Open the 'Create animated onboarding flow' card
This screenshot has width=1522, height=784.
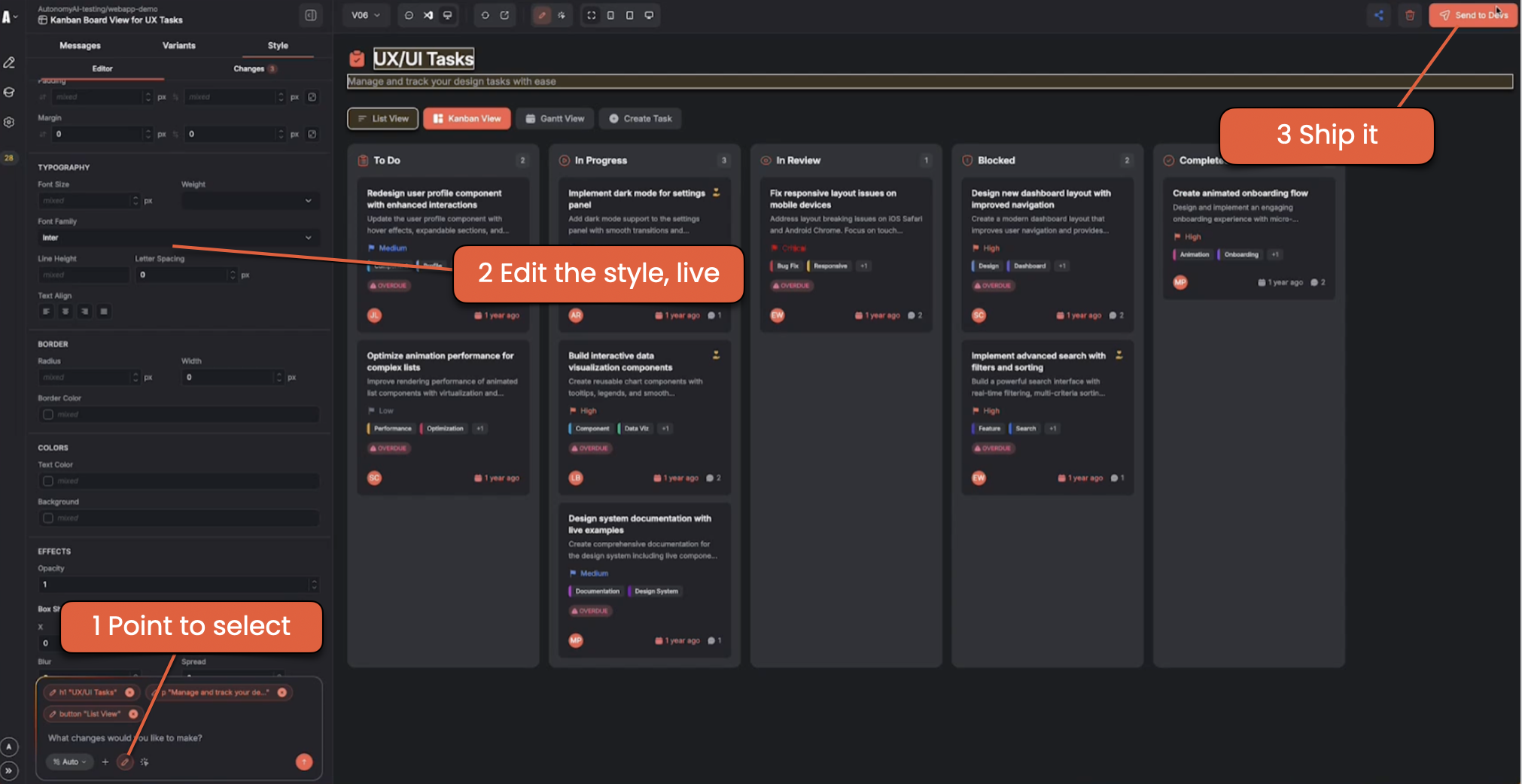1249,239
